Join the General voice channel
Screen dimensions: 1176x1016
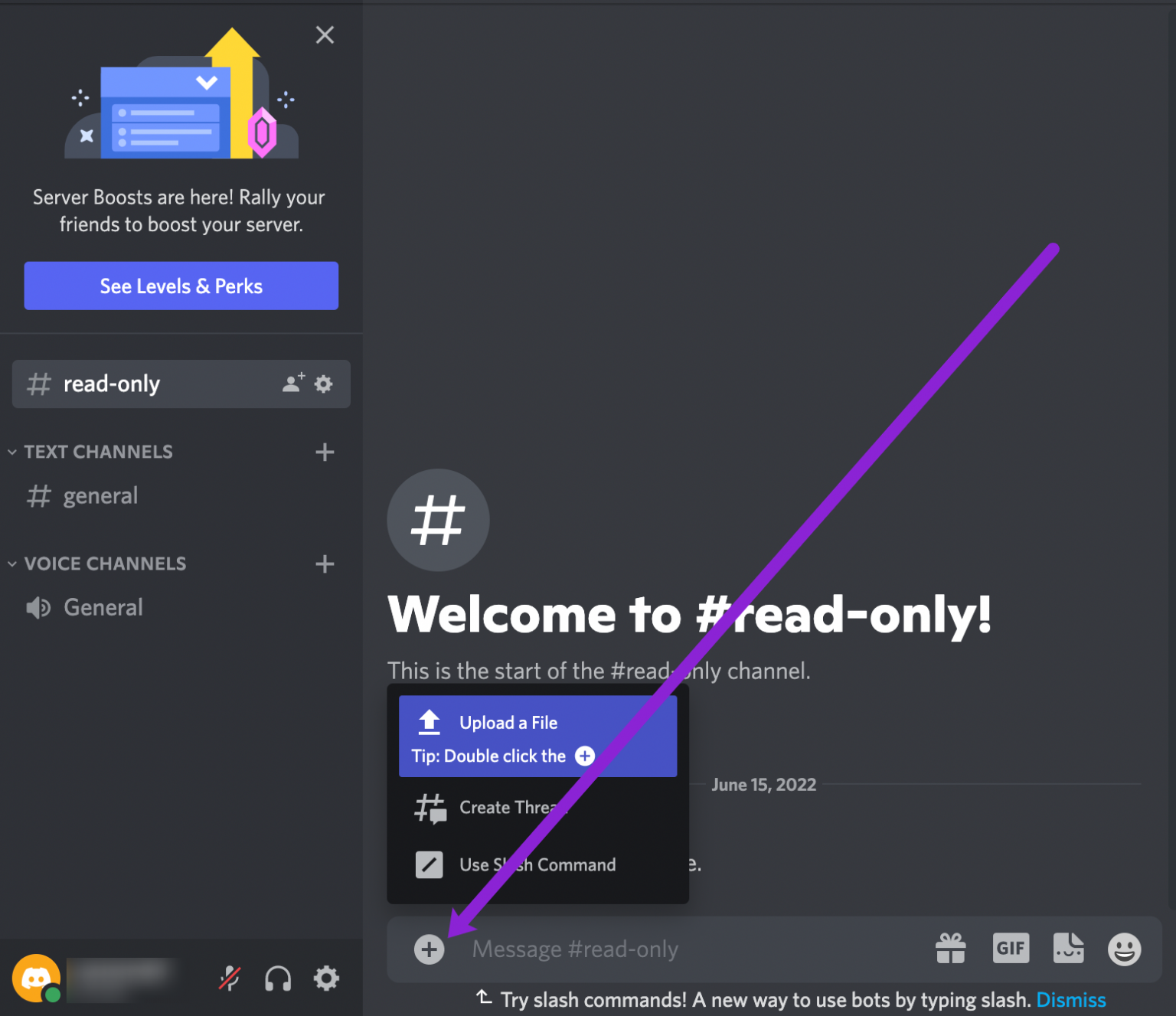click(x=103, y=606)
